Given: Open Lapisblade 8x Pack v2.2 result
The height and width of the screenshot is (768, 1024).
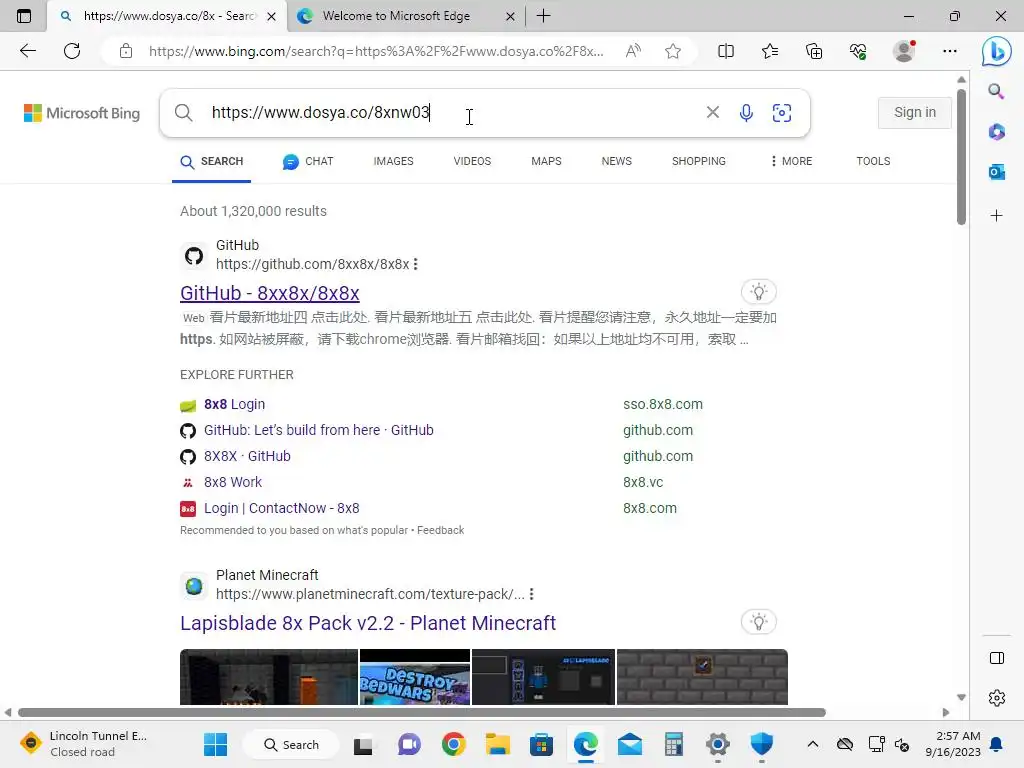Looking at the screenshot, I should click(368, 623).
